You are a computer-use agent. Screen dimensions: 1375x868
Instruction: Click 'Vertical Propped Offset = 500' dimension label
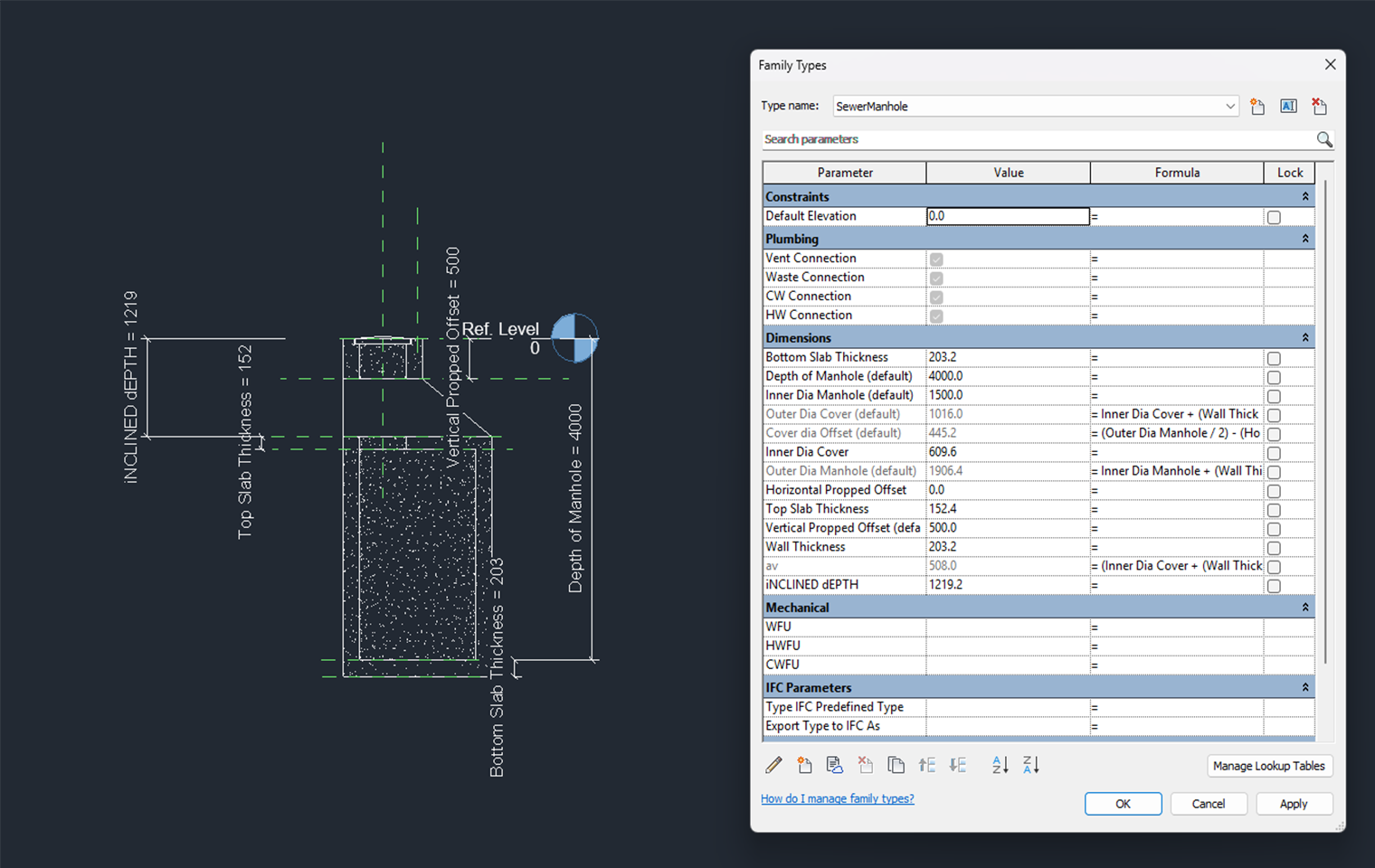tap(452, 357)
